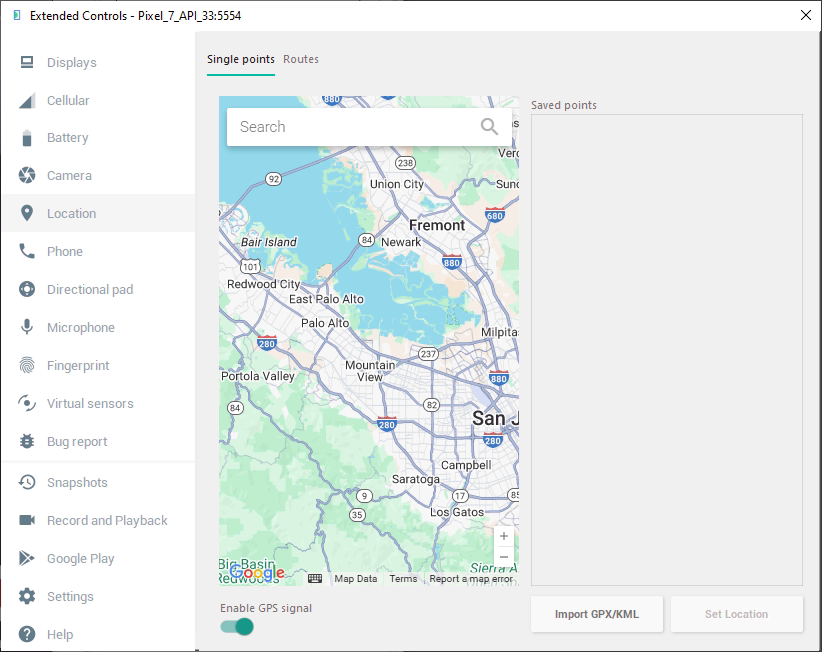Click the Set Location button
This screenshot has height=652, width=822.
coord(737,614)
